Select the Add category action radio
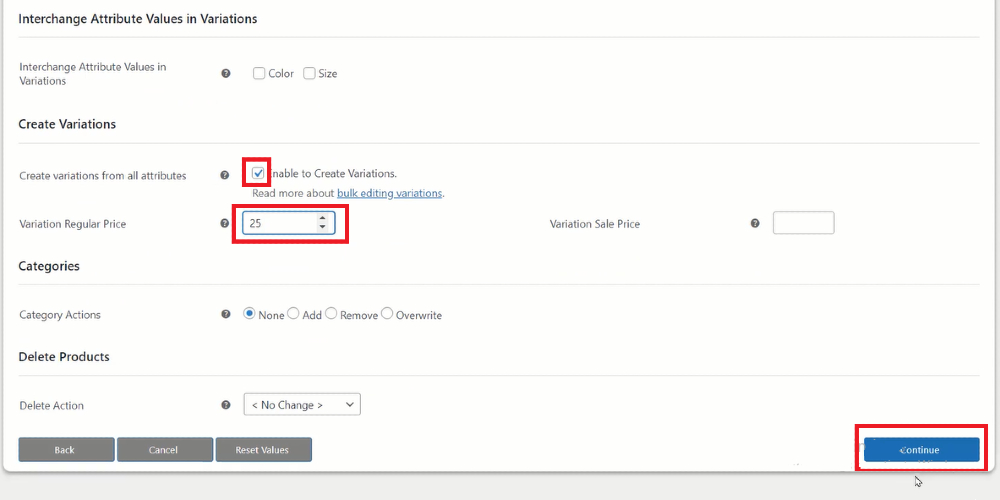Viewport: 1000px width, 500px height. 293,314
